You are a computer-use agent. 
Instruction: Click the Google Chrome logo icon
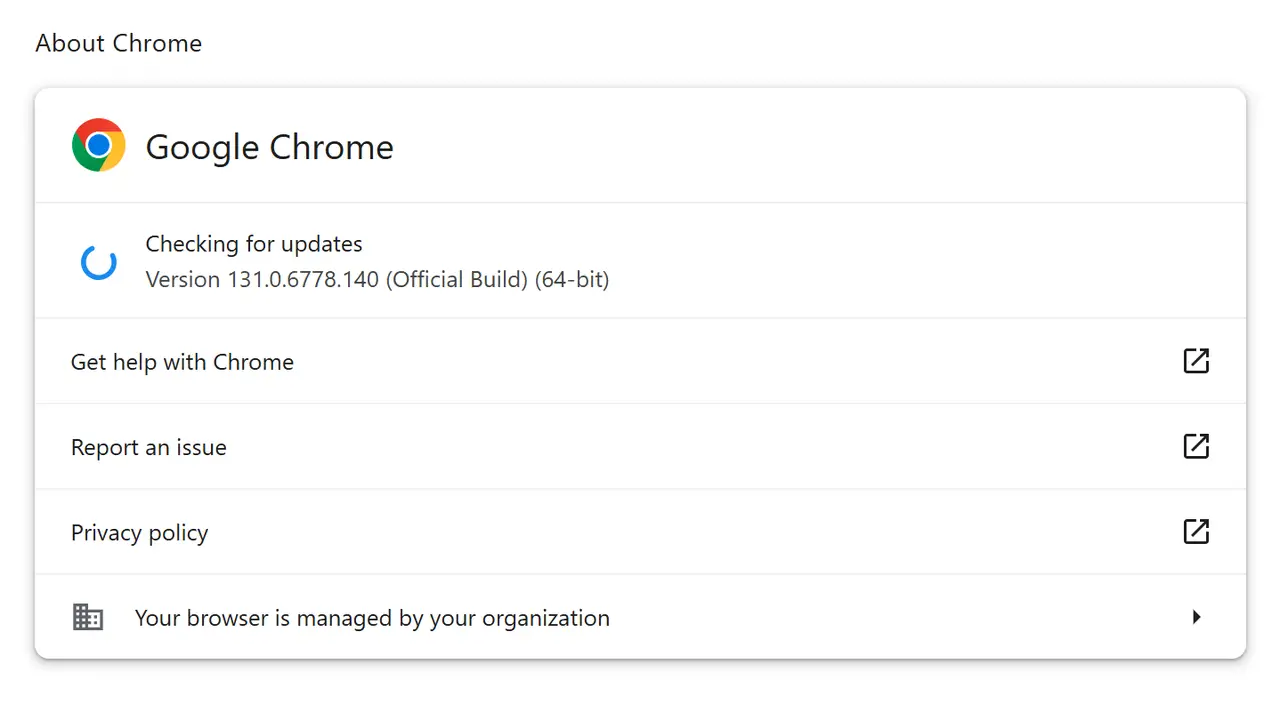pos(98,146)
